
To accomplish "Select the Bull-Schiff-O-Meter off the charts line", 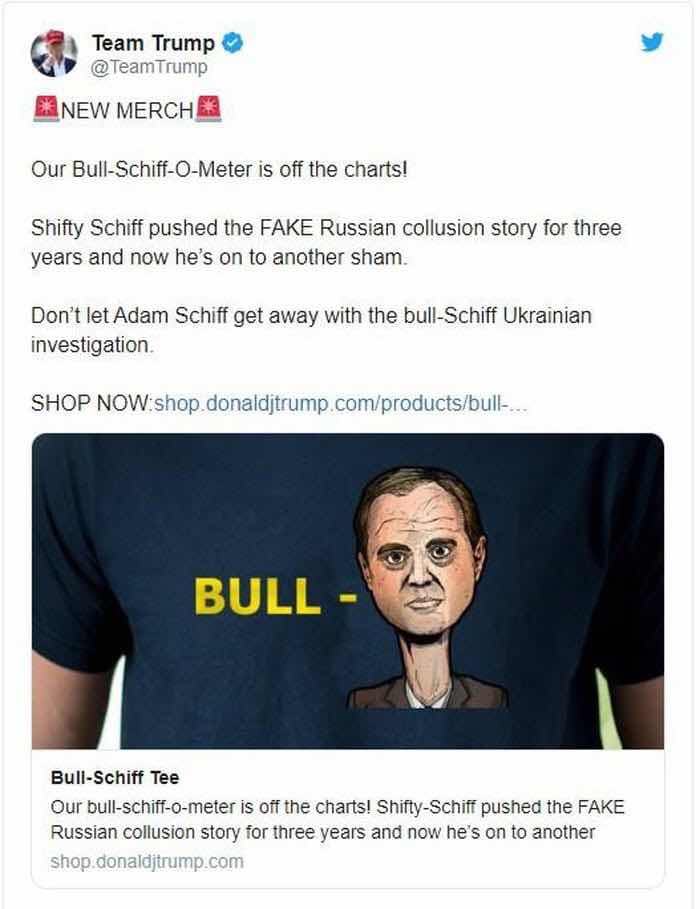I will (219, 169).
